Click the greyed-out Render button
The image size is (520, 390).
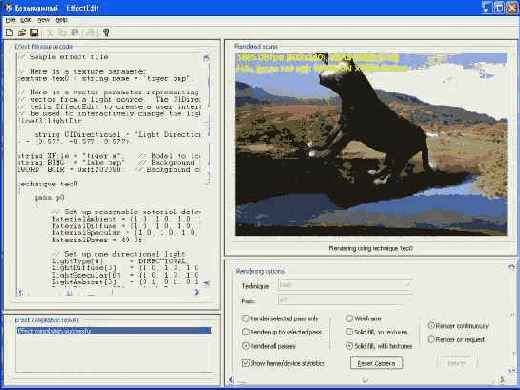(x=456, y=363)
